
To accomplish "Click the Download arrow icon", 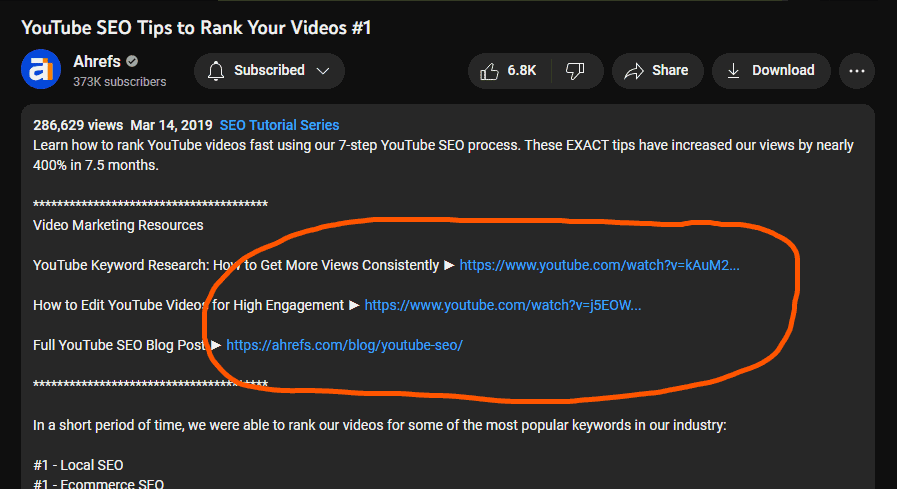I will coord(733,71).
